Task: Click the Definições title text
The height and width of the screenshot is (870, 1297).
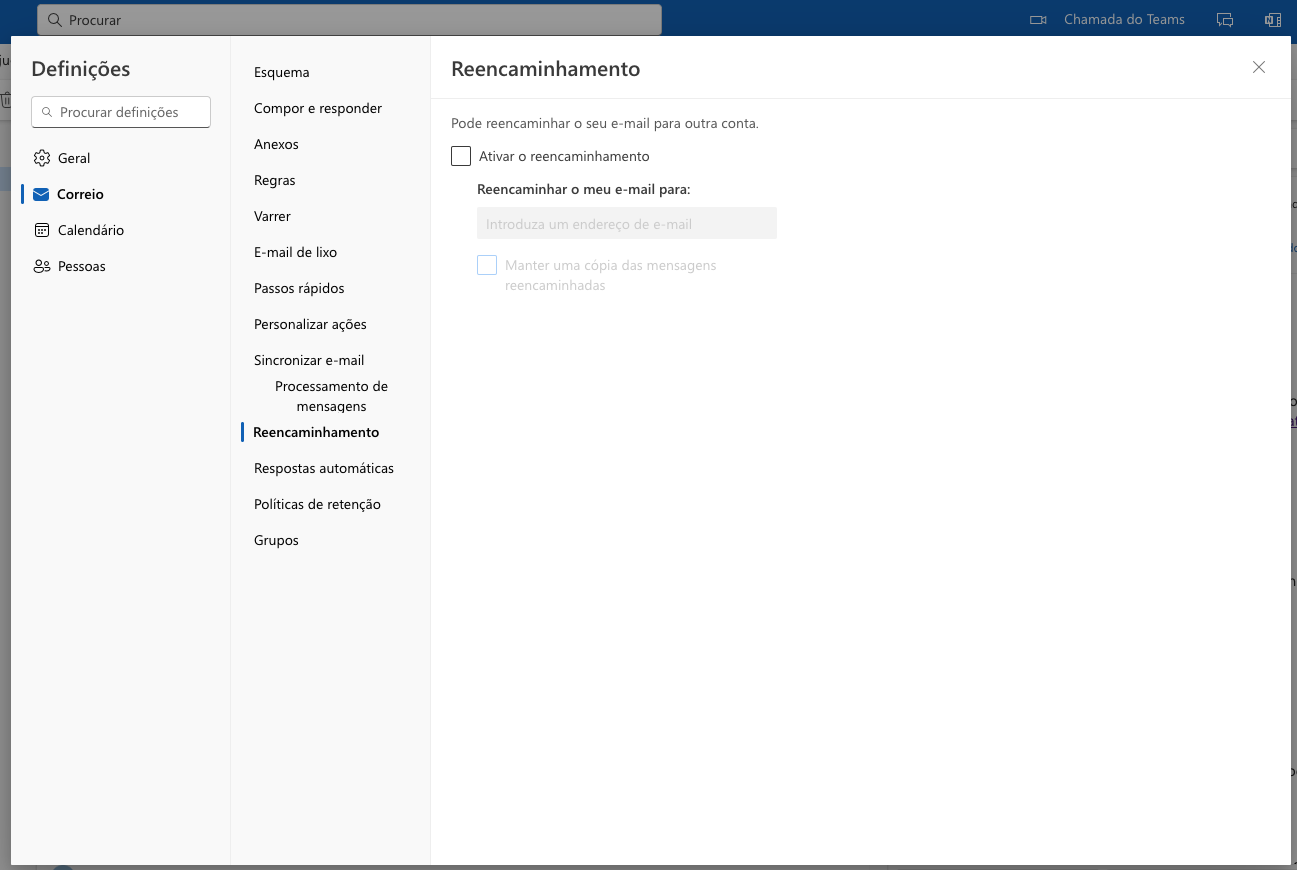Action: point(81,69)
